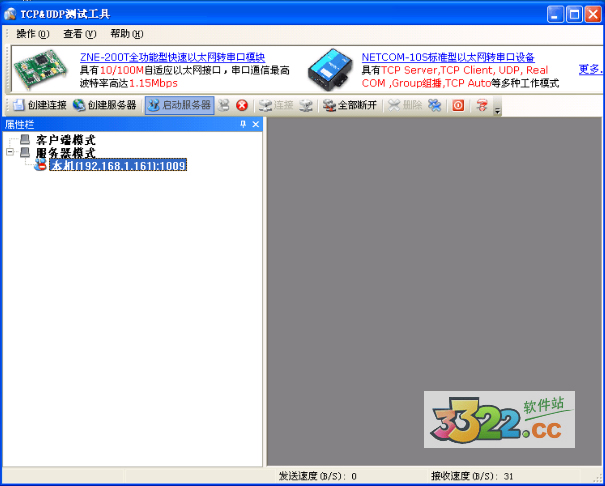The height and width of the screenshot is (486, 605).
Task: Click the computer icon beside 服务器模式
Action: (25, 152)
